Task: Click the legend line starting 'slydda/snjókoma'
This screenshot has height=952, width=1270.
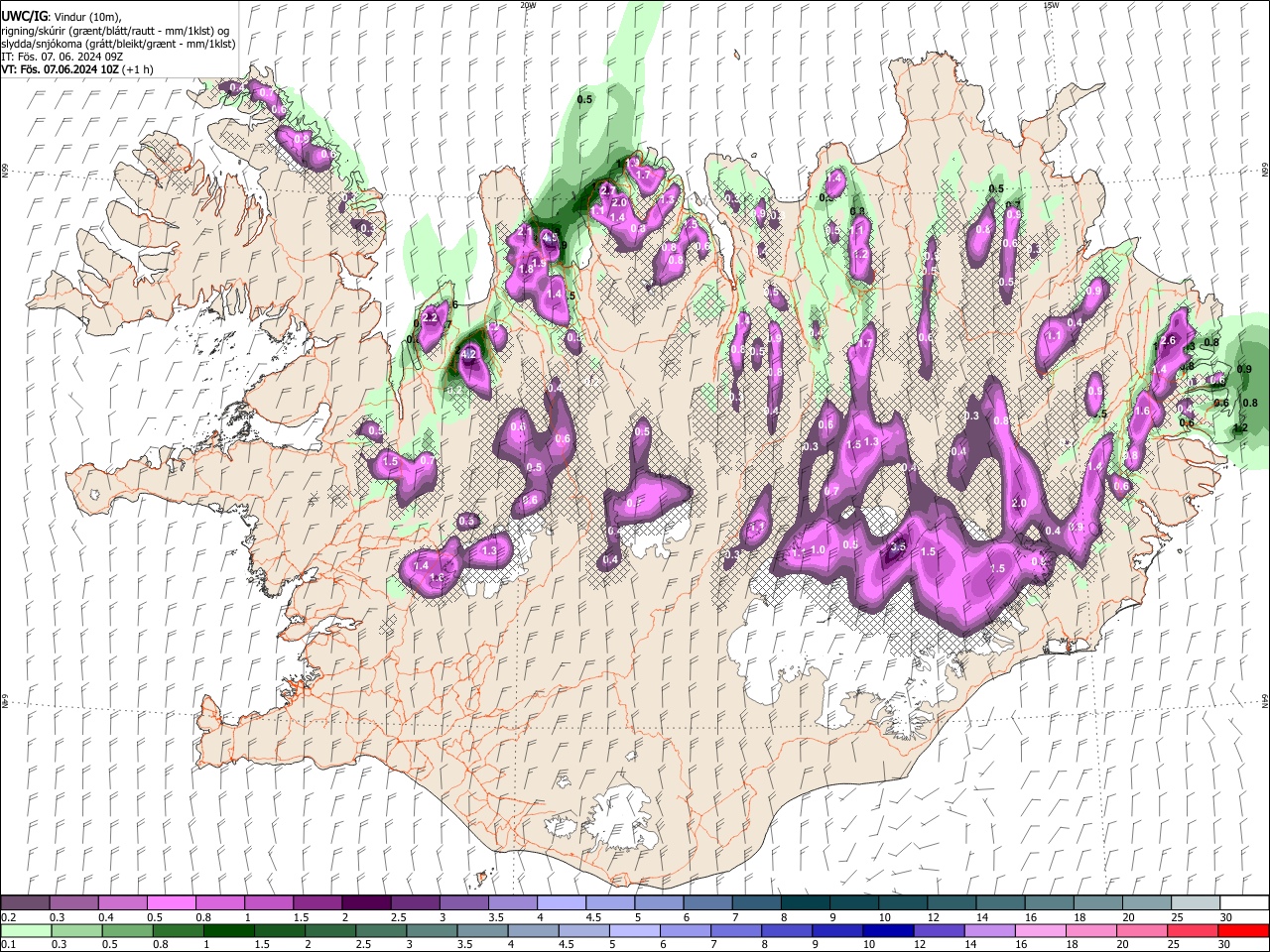Action: 118,44
